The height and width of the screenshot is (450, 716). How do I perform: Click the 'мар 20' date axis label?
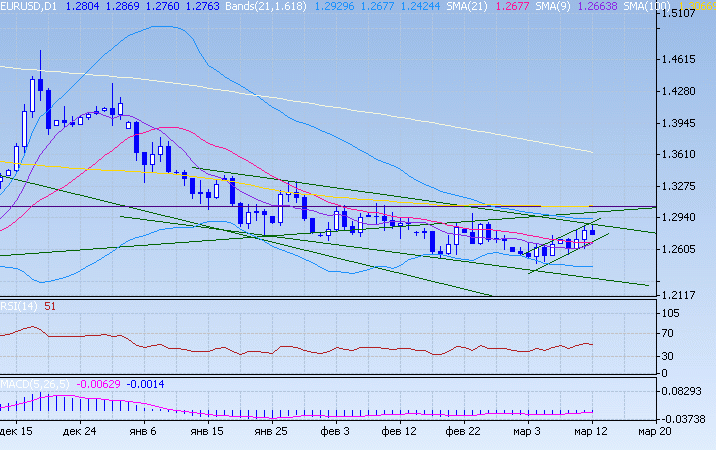[x=655, y=432]
